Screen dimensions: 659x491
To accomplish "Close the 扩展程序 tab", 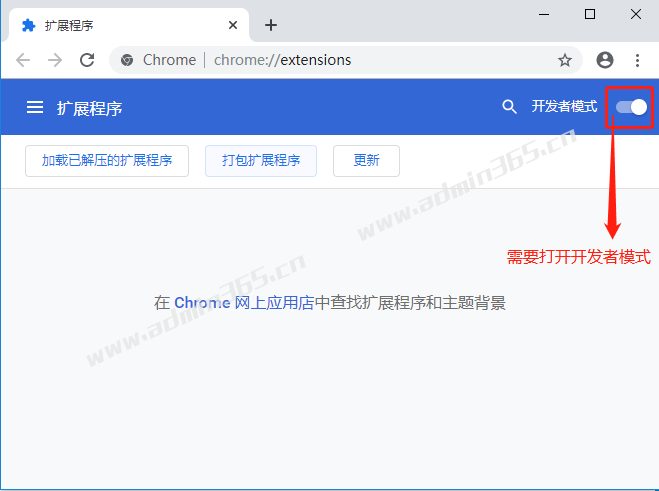I will click(233, 25).
